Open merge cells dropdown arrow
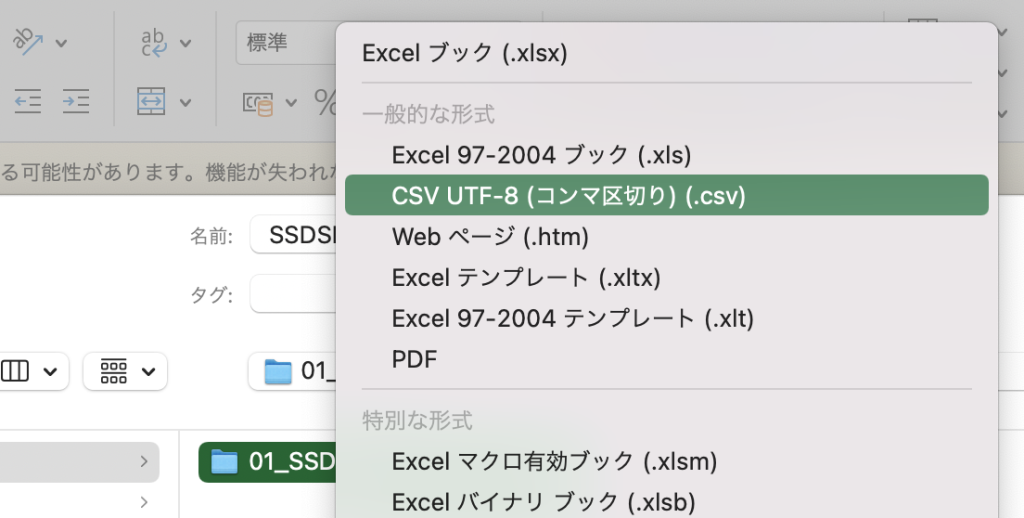 [185, 103]
